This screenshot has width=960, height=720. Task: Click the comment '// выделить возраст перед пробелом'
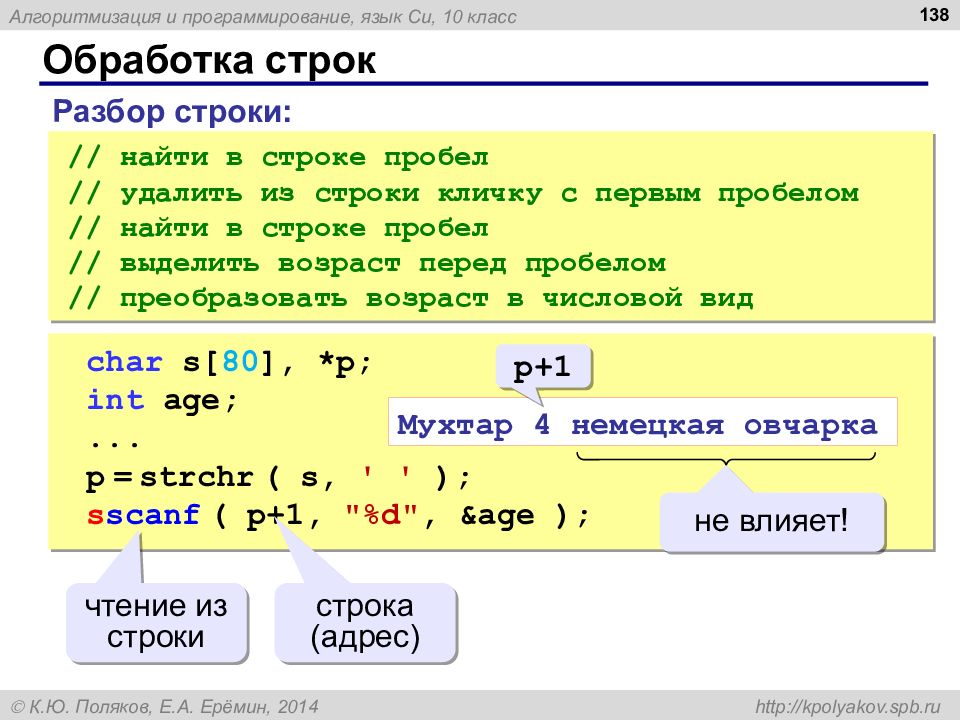(x=367, y=264)
